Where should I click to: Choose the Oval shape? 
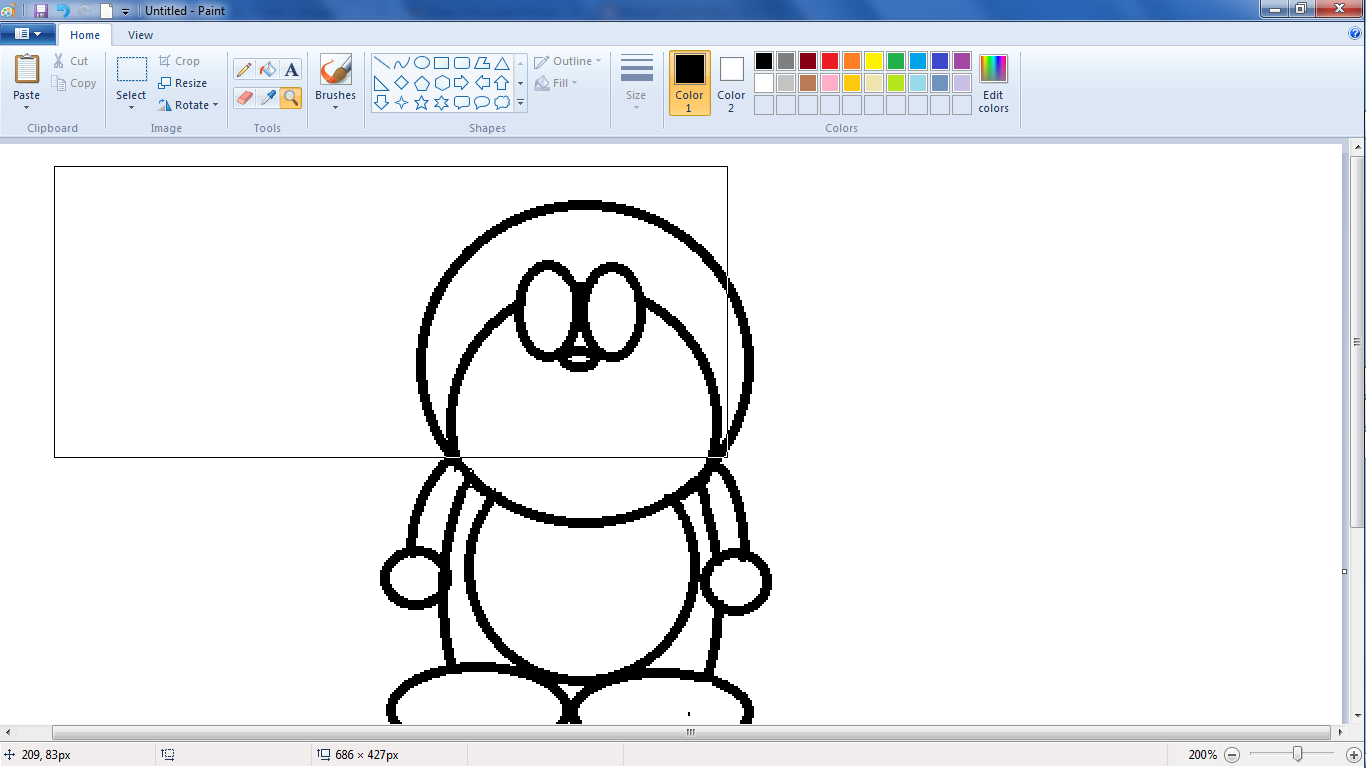tap(422, 63)
